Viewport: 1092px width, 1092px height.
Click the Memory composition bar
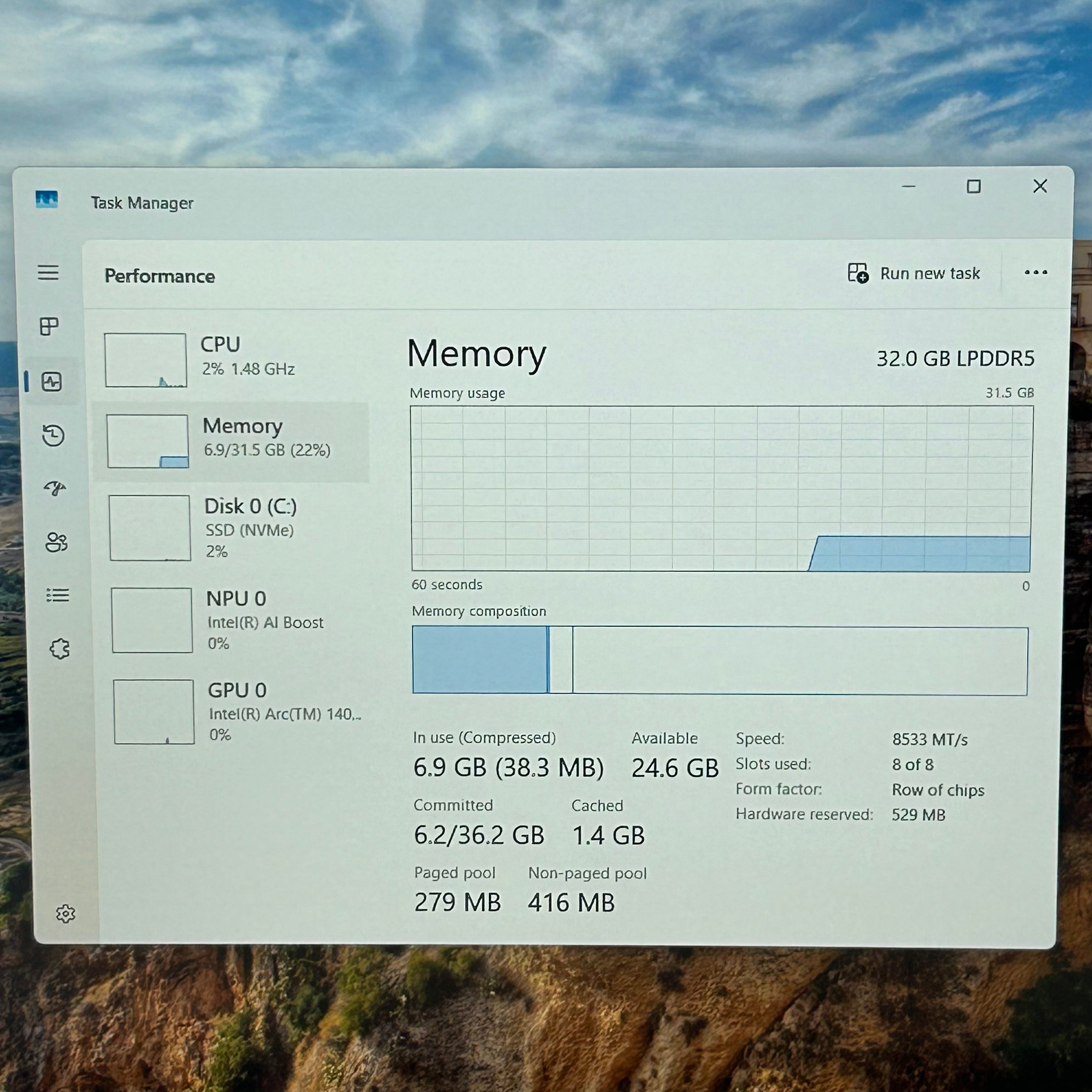(720, 660)
